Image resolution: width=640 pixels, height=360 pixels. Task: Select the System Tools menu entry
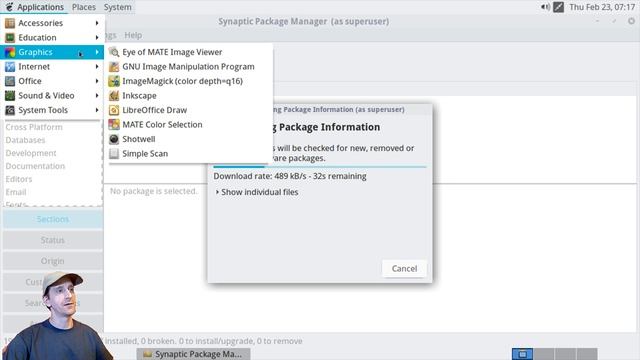click(52, 110)
